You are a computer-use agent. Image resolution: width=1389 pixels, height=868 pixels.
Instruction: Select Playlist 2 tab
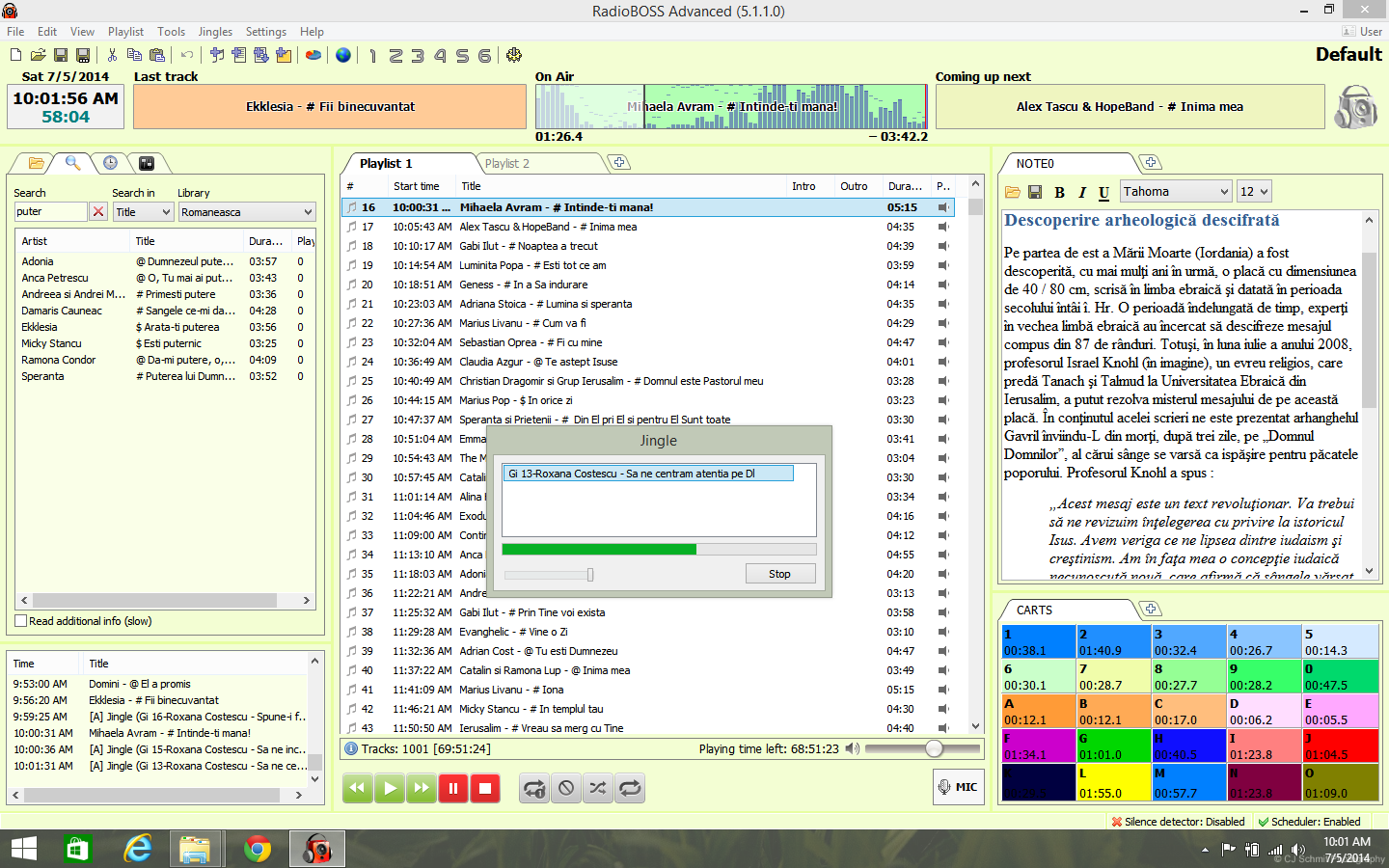(x=507, y=163)
